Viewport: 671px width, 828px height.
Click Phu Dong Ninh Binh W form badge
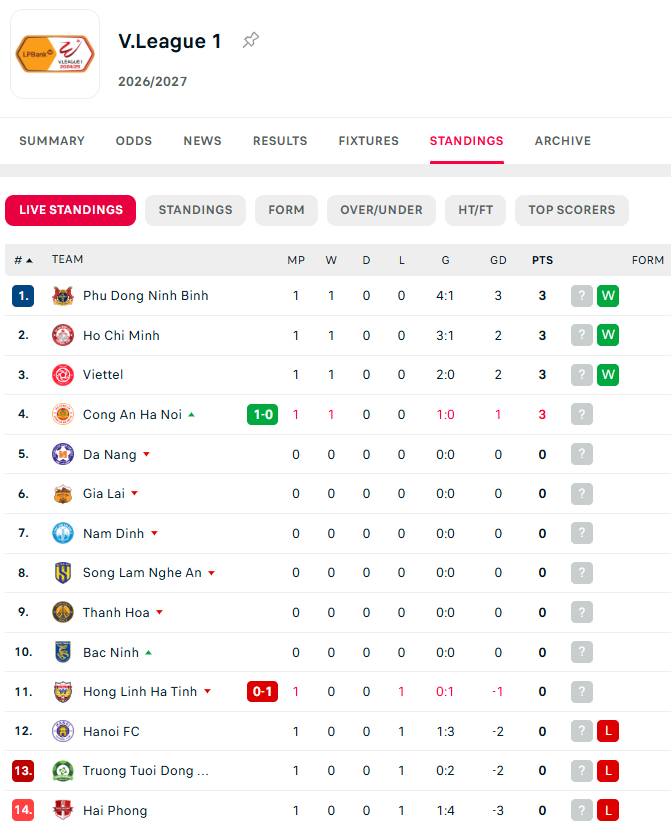point(608,296)
